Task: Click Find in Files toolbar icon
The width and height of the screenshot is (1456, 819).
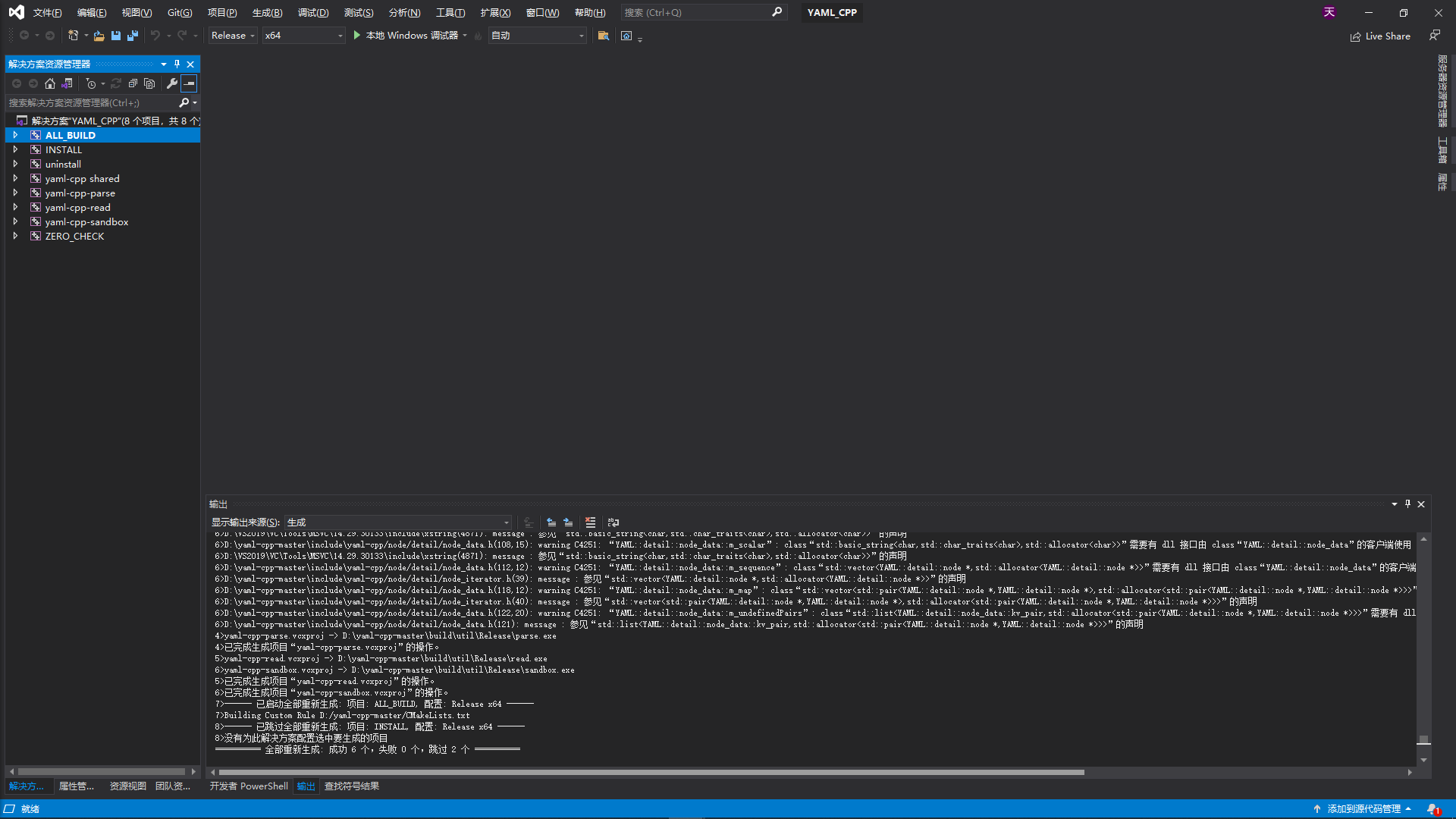Action: 604,36
